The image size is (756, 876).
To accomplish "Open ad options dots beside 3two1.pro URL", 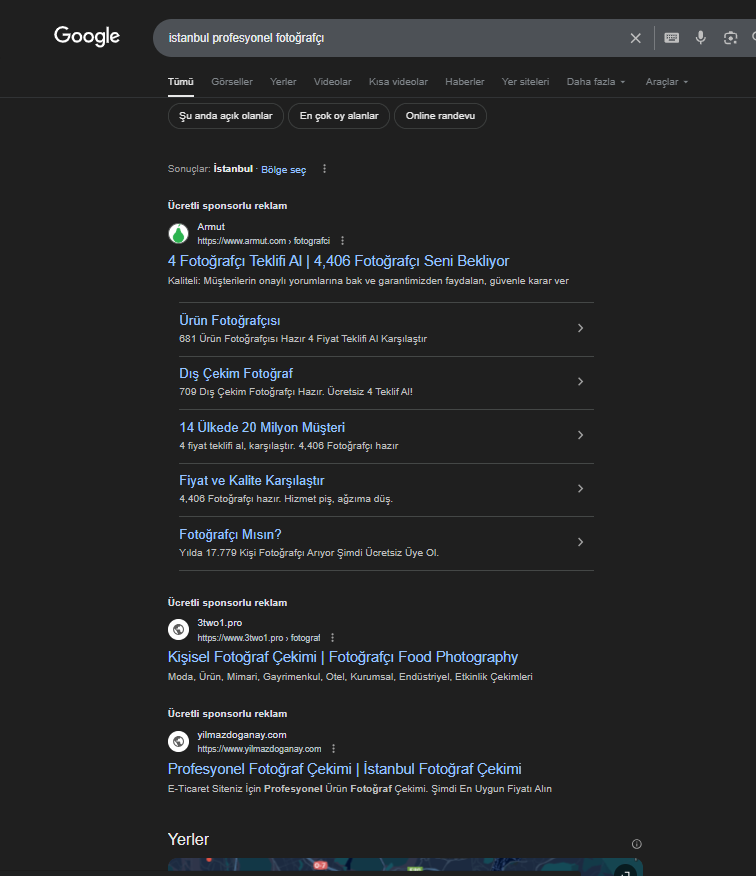I will 332,637.
